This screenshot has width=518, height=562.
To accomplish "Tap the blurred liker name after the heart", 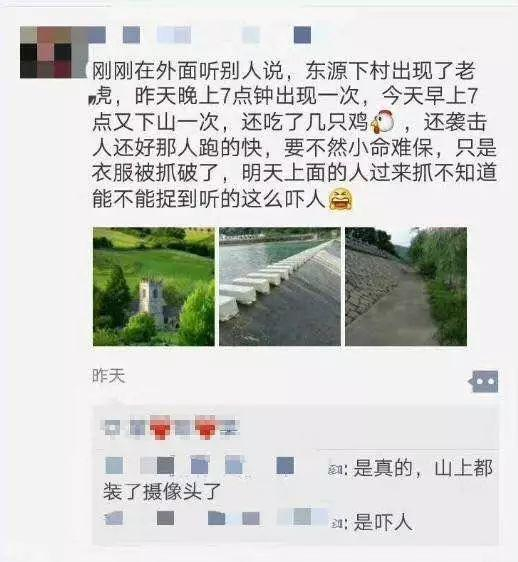I will 137,428.
